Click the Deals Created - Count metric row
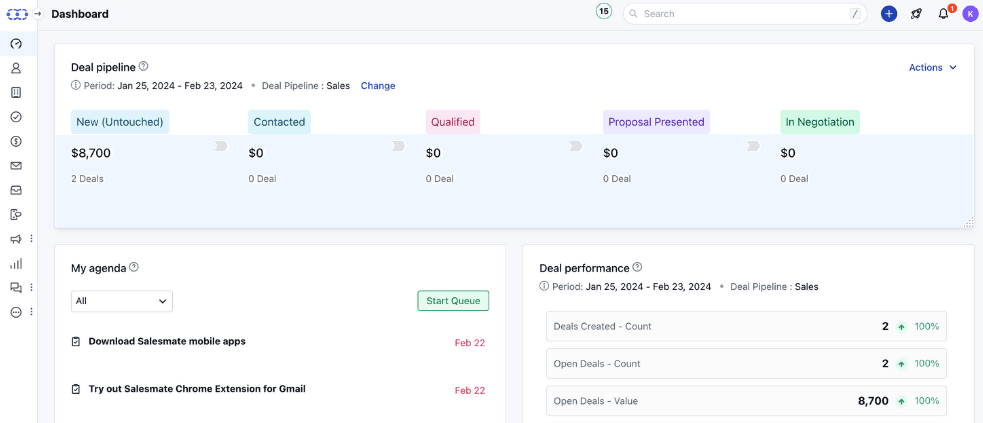The image size is (983, 423). click(746, 326)
